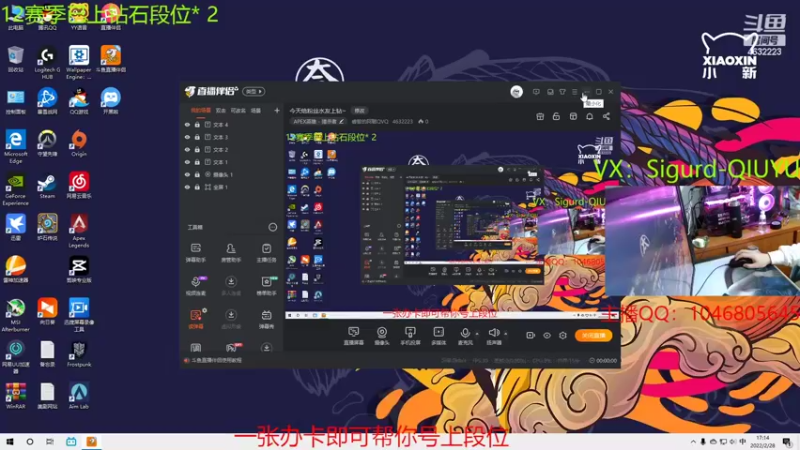This screenshot has height=450, width=800.
Task: Open the 榜单助手 tool with green badge
Action: tap(266, 286)
